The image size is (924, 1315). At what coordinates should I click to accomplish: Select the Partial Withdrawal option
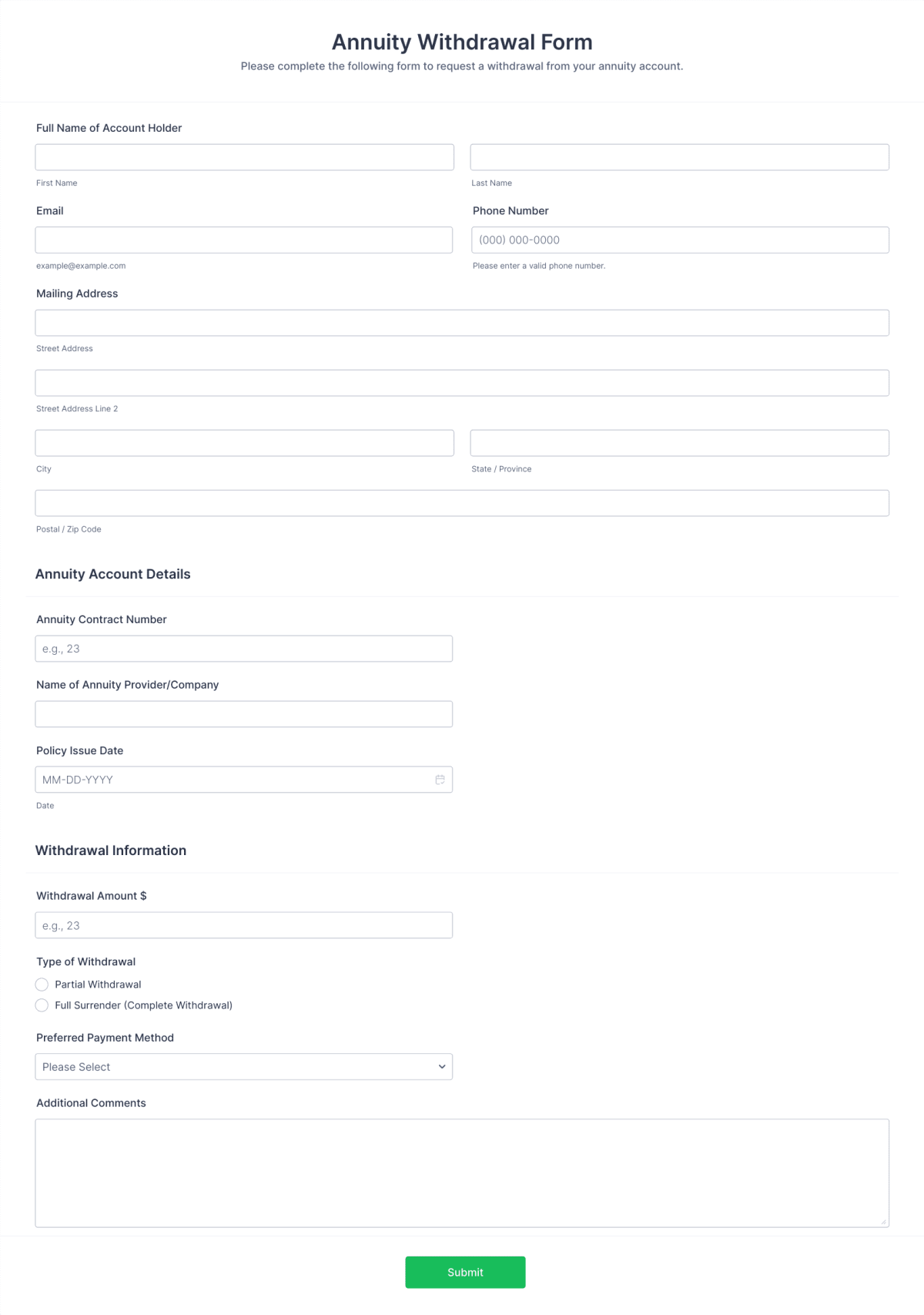(42, 984)
